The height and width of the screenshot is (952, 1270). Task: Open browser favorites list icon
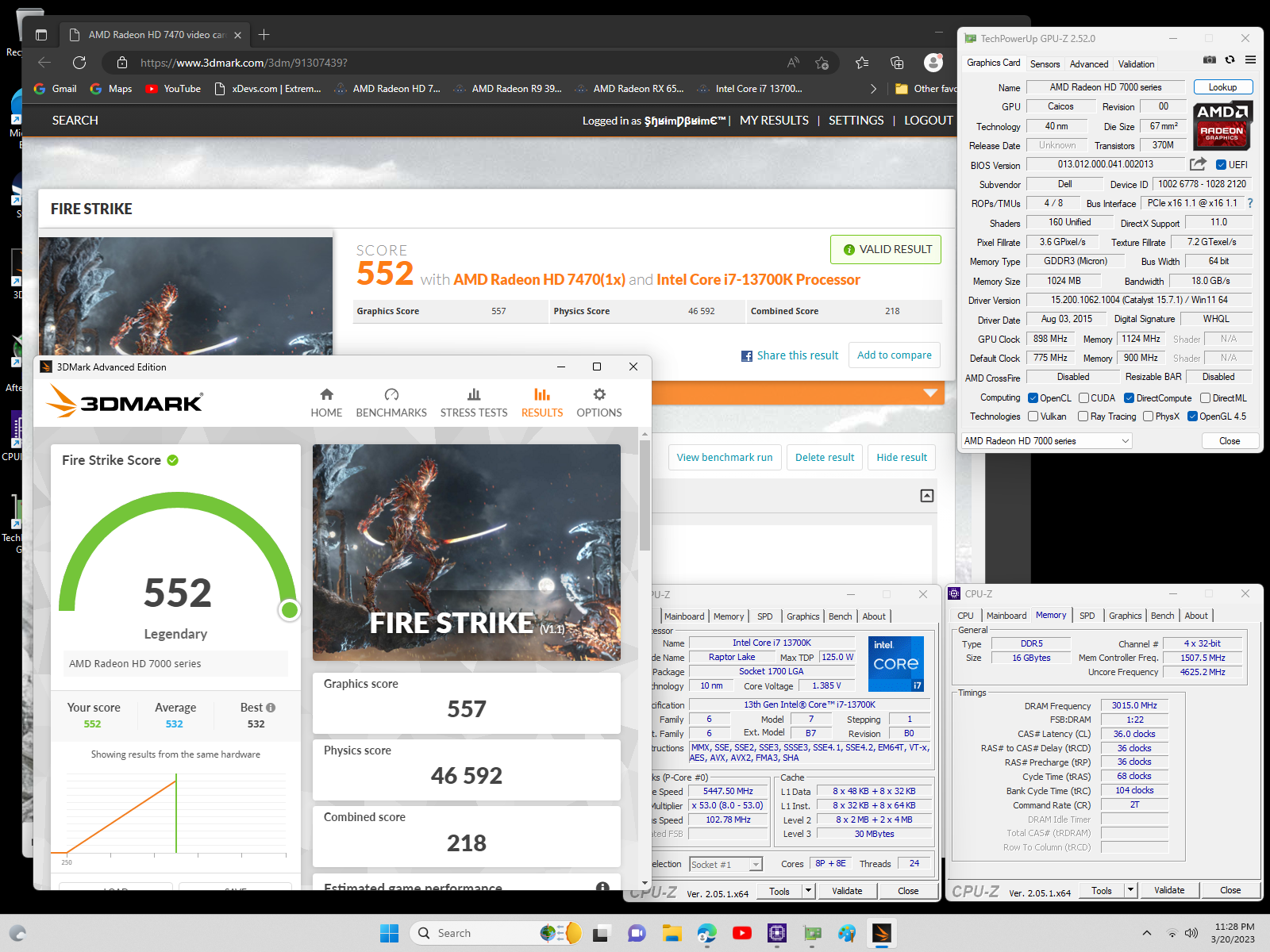click(x=862, y=63)
